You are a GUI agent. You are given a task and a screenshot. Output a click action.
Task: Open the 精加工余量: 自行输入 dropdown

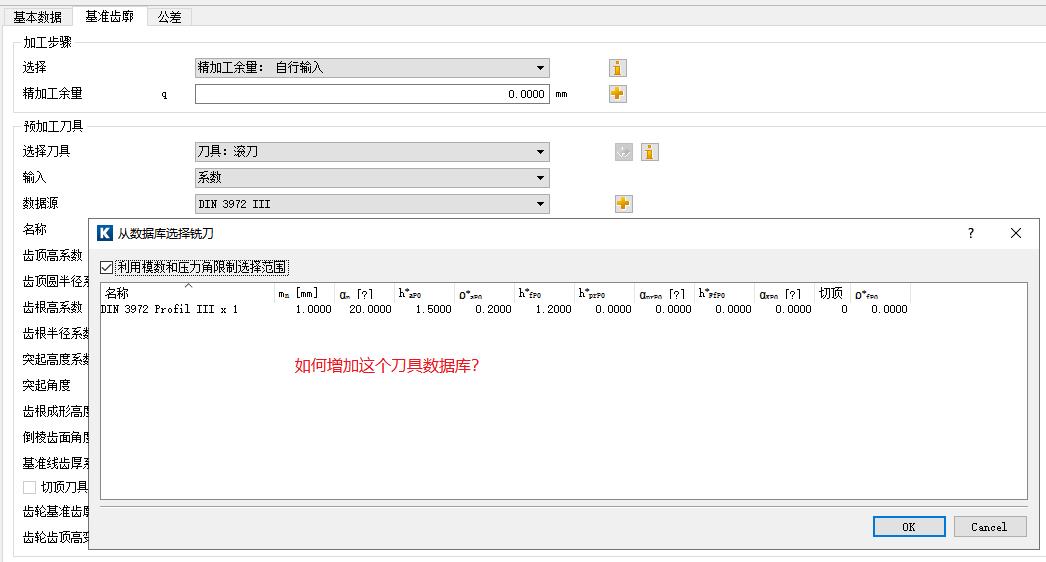click(372, 68)
